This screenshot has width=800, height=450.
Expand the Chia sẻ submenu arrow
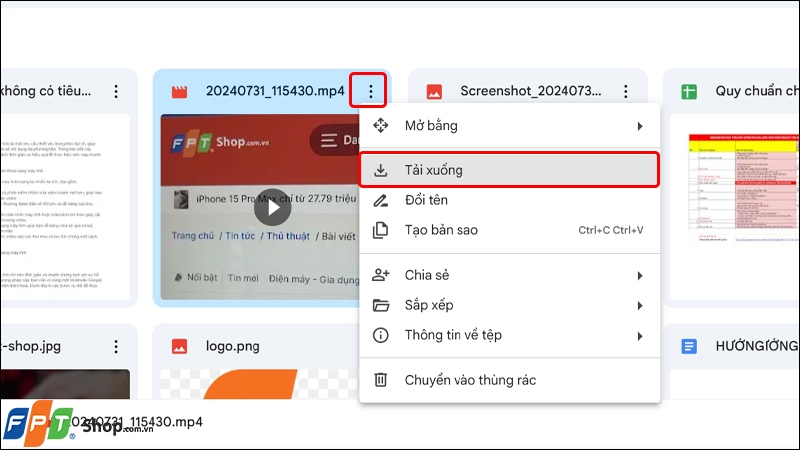[640, 276]
